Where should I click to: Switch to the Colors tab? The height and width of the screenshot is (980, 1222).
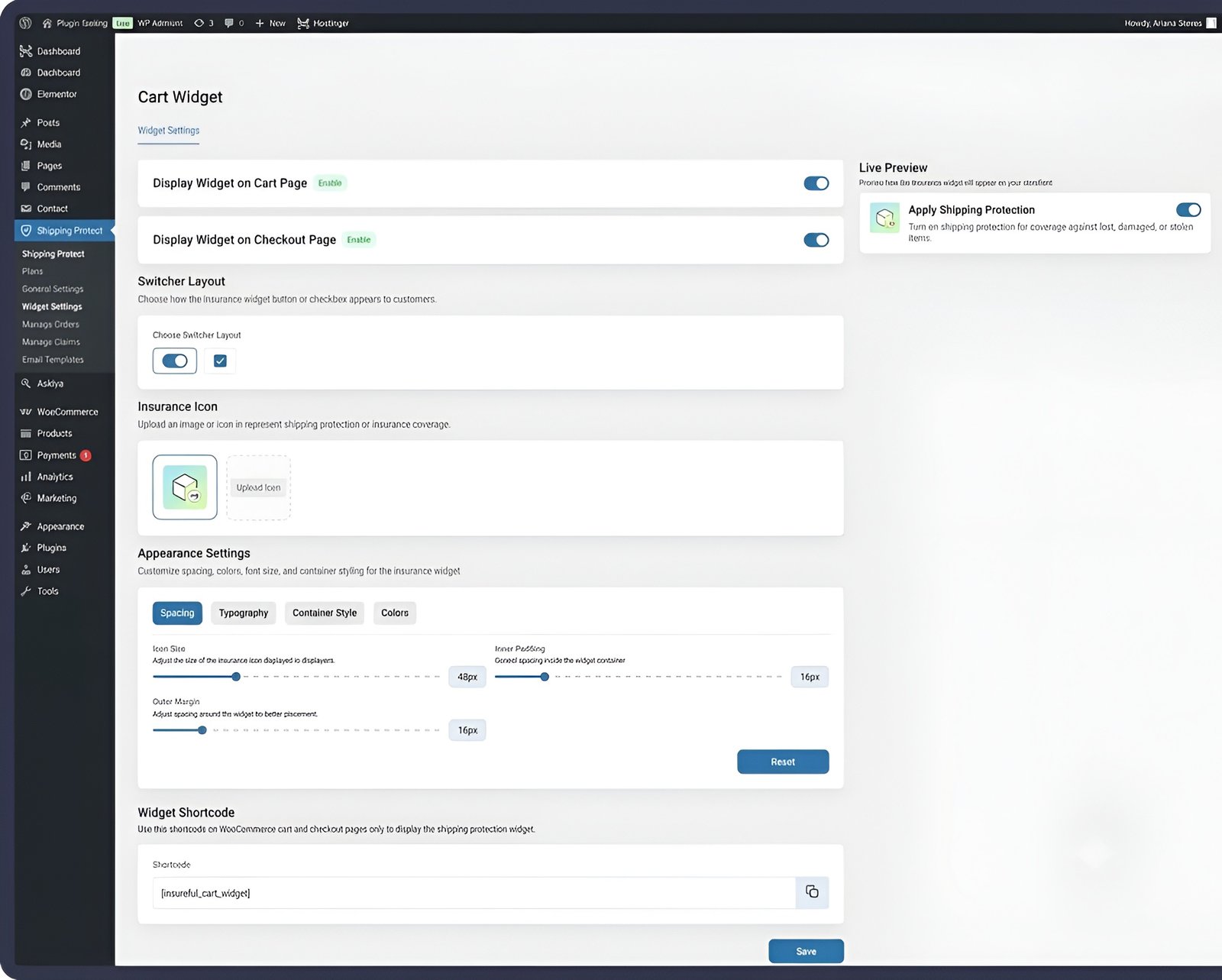395,613
